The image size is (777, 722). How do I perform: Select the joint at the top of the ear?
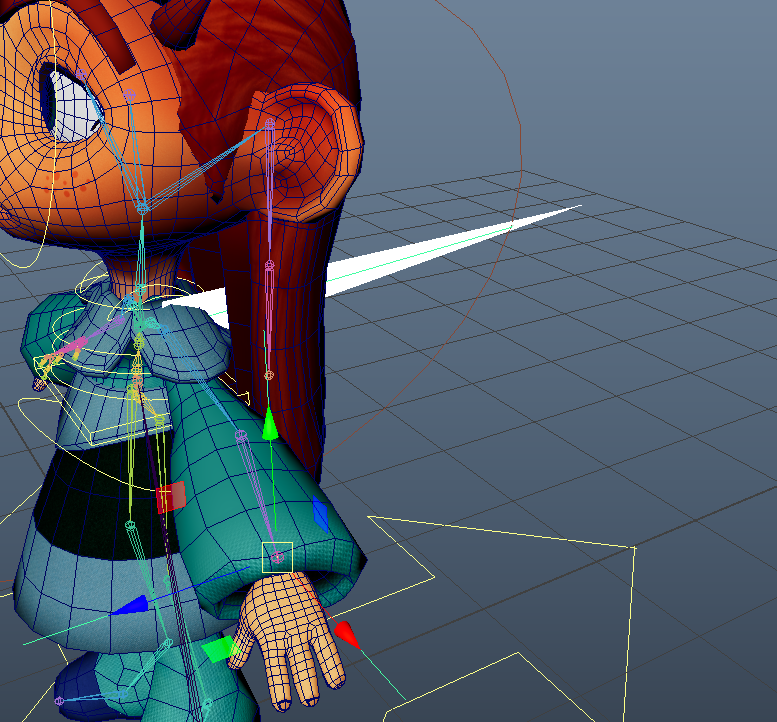pos(270,122)
